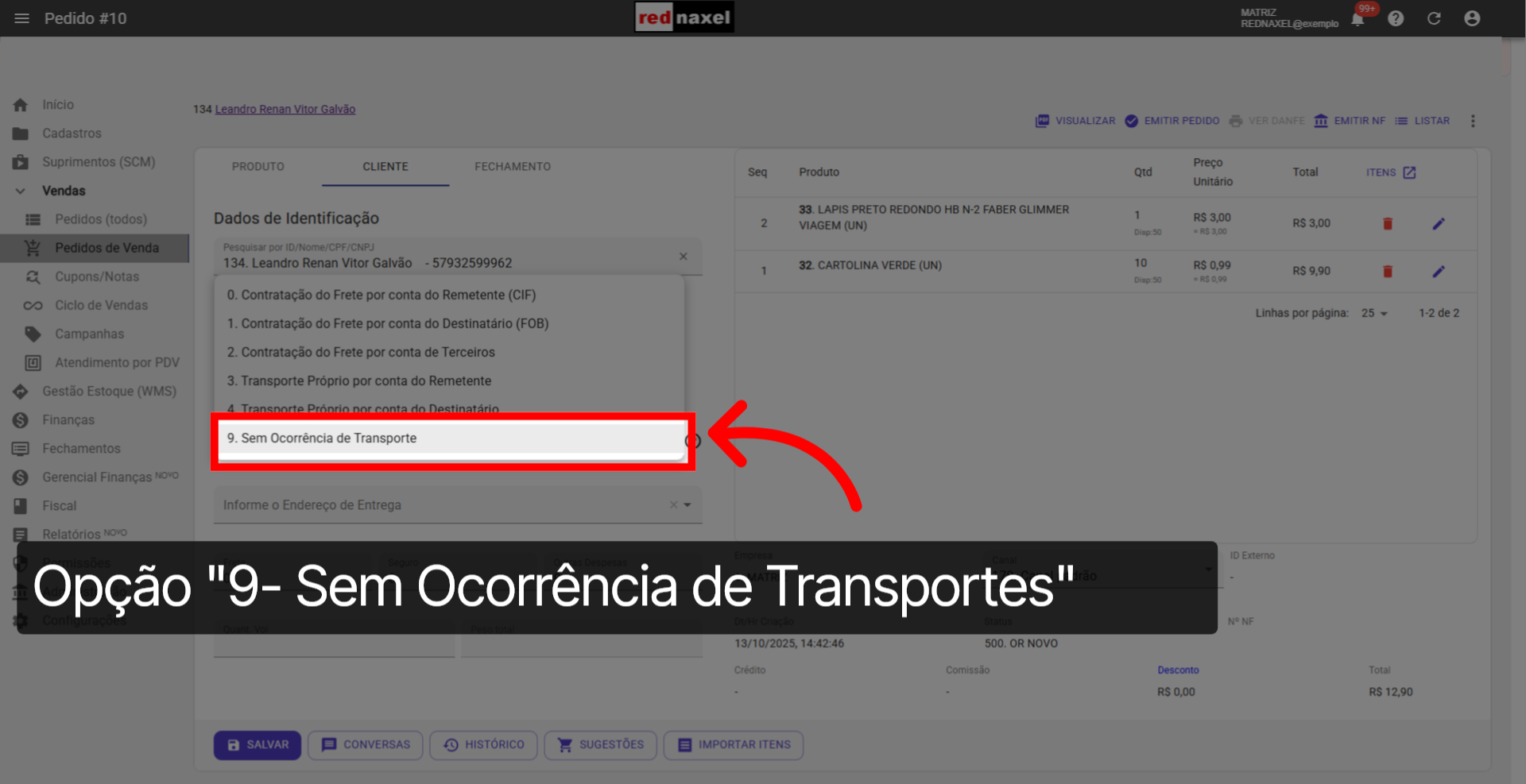
Task: Click EMITIR NF in the top toolbar
Action: (1349, 121)
